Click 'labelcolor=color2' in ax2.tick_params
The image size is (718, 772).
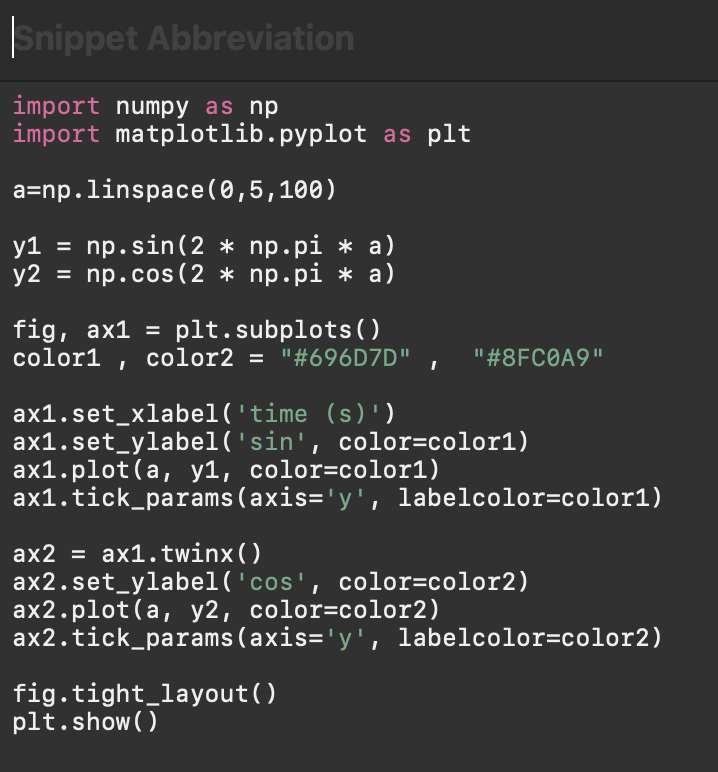[524, 639]
